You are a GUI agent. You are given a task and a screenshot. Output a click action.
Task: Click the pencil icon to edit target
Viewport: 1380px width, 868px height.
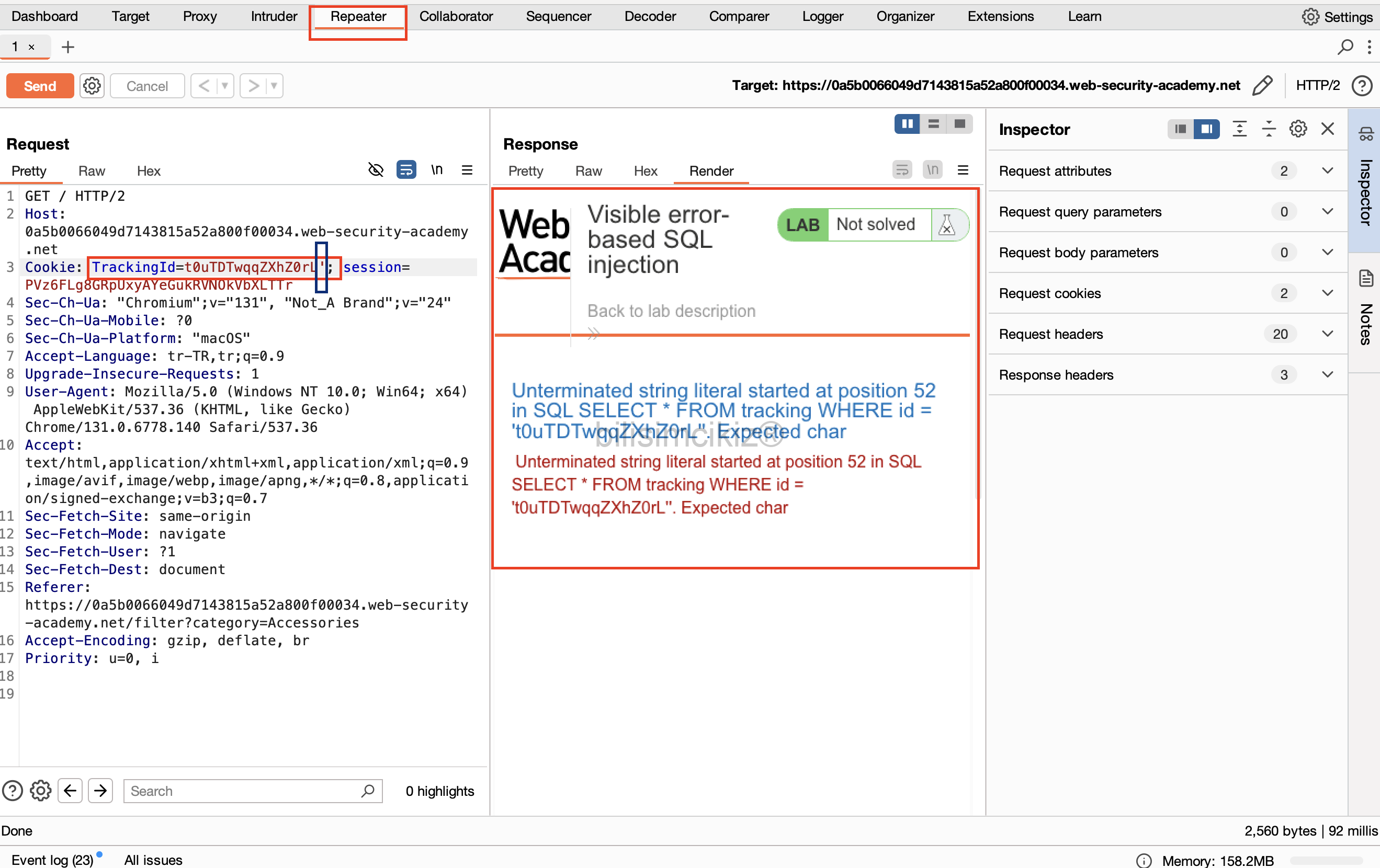coord(1262,86)
